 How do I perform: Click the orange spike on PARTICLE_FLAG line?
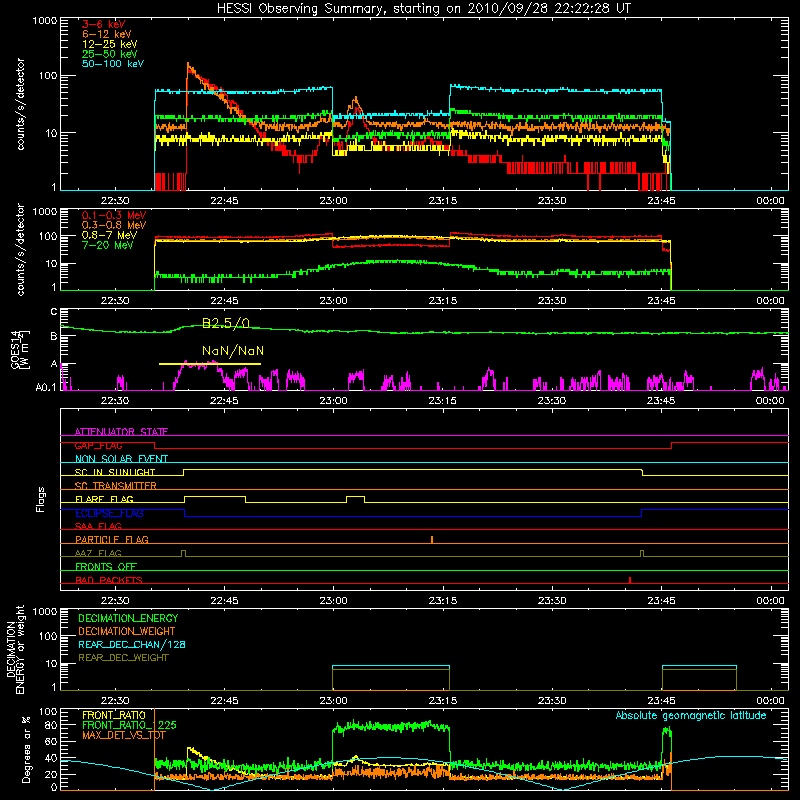(432, 540)
